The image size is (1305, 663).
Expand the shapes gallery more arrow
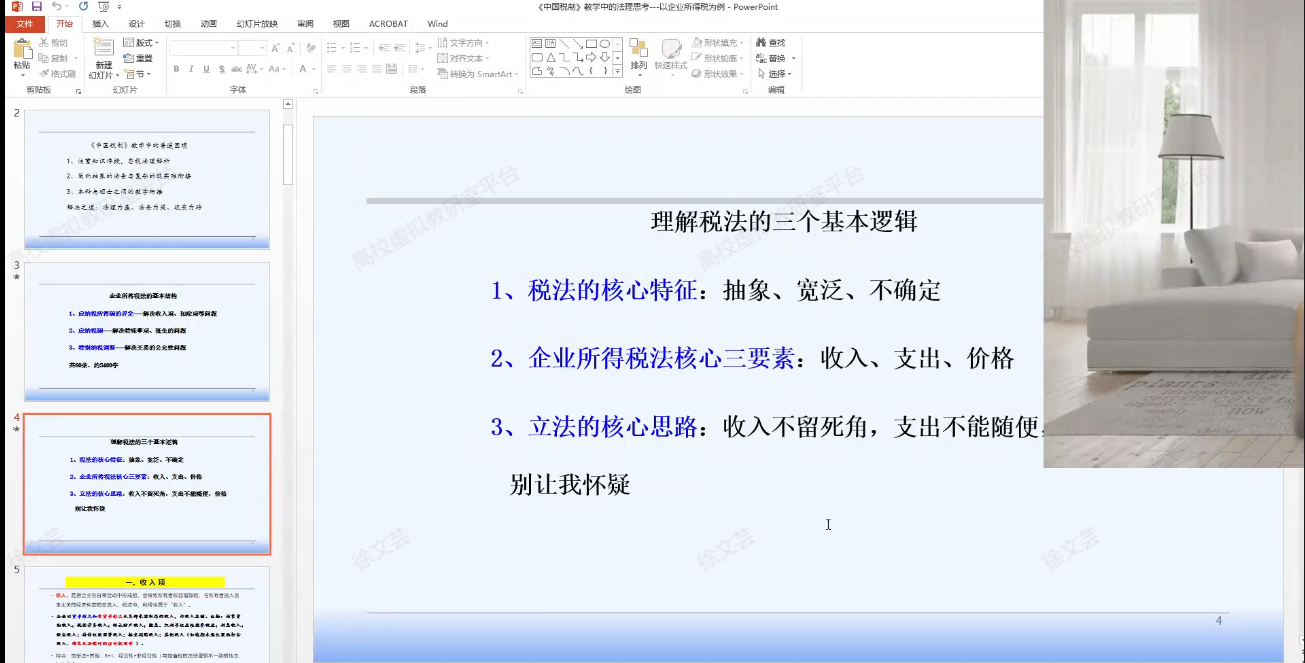(618, 72)
